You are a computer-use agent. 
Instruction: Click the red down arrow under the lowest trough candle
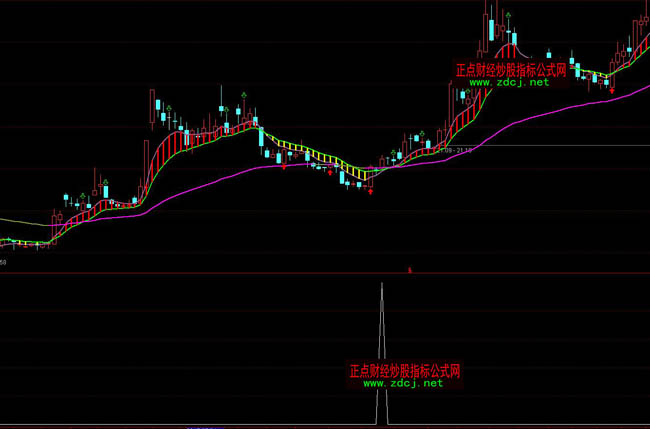370,191
